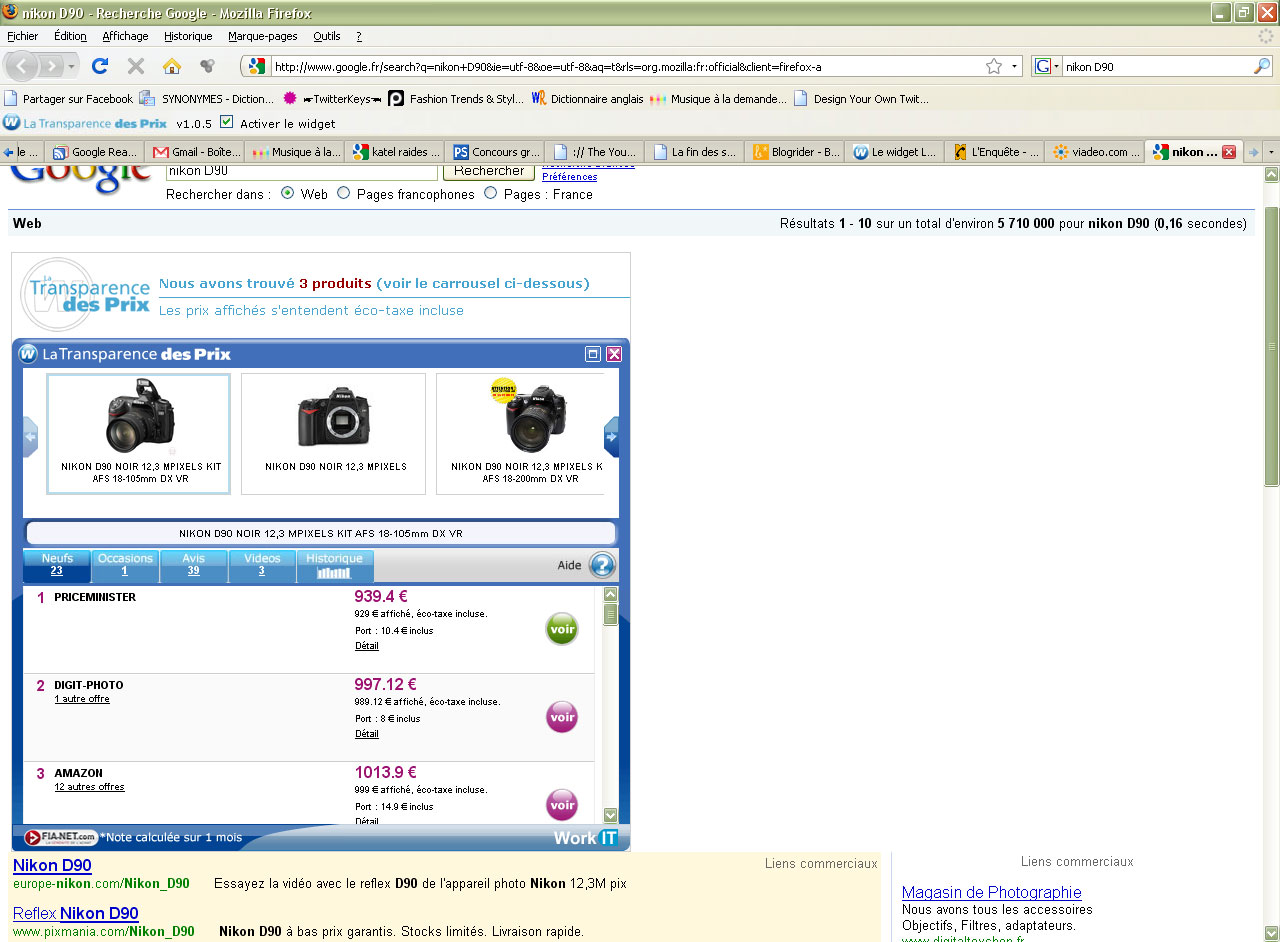Expand the list-all-tabs dropdown arrow
The height and width of the screenshot is (942, 1280).
[x=1271, y=152]
